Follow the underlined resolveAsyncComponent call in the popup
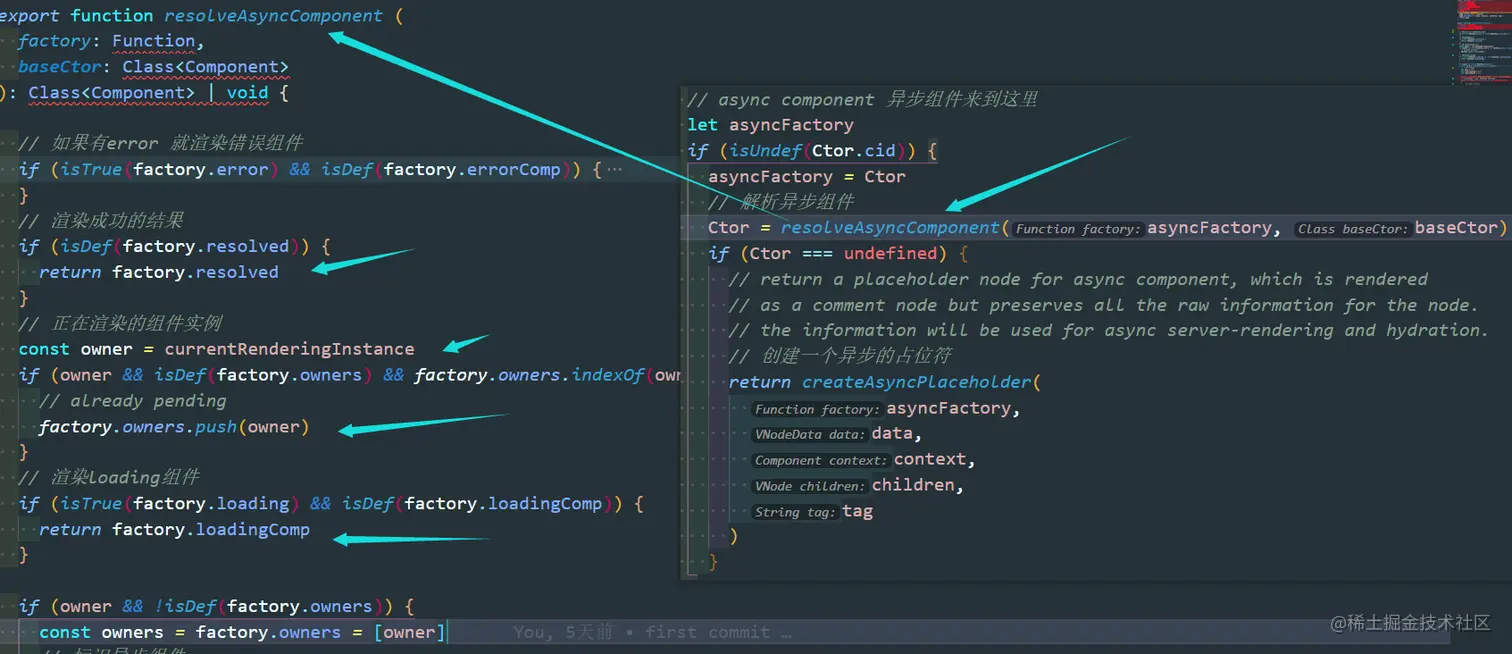1512x654 pixels. click(890, 228)
